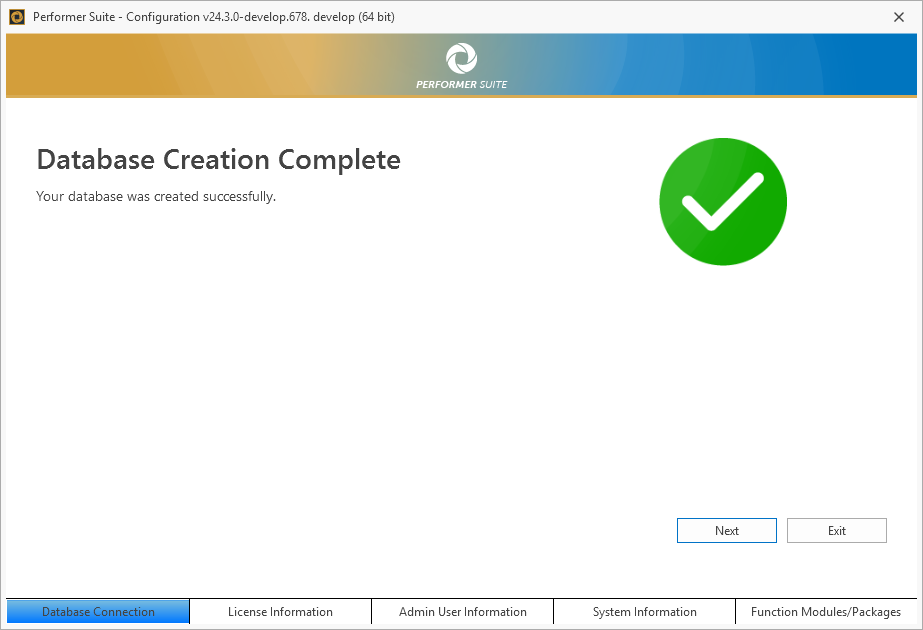923x630 pixels.
Task: Select the Admin User Information tab
Action: 462,612
